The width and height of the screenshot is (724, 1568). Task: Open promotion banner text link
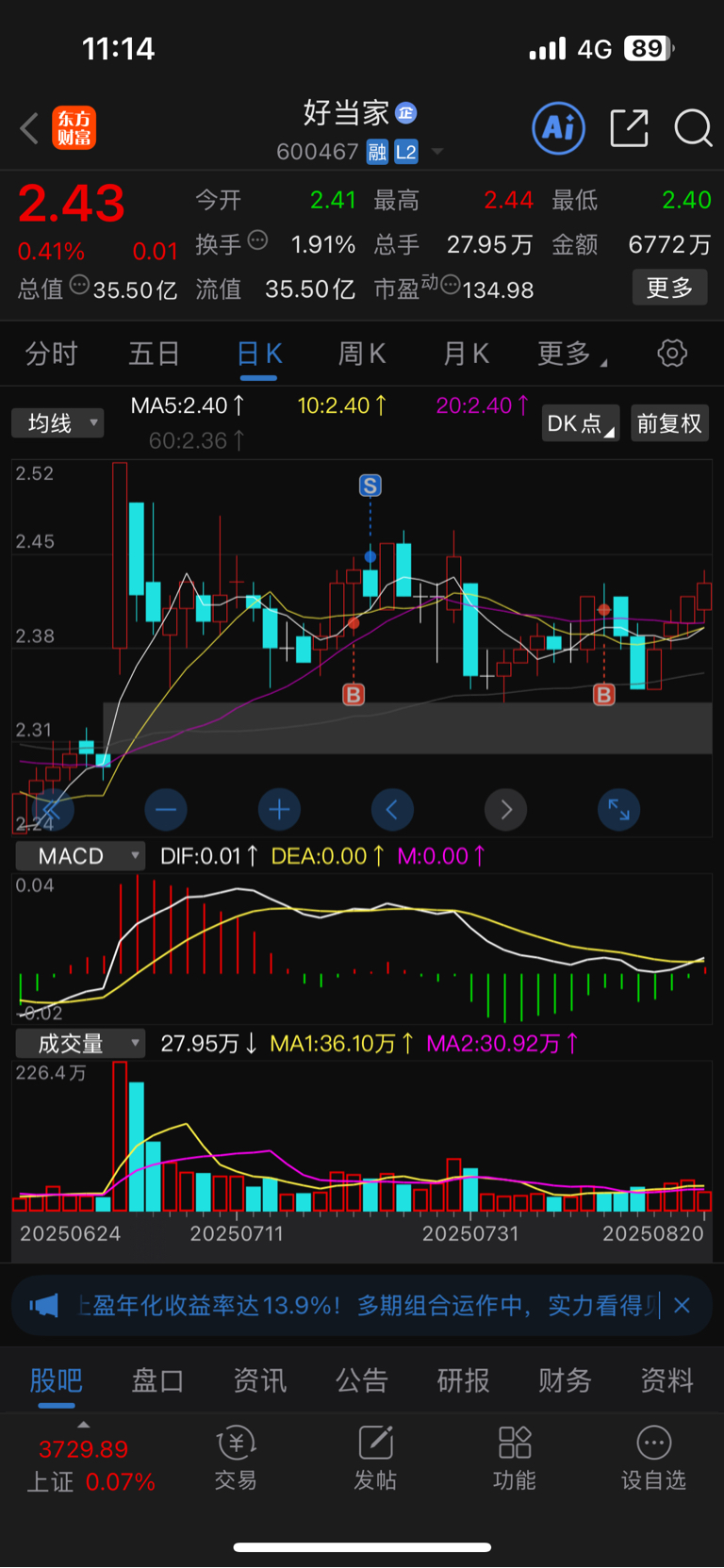coord(367,1306)
